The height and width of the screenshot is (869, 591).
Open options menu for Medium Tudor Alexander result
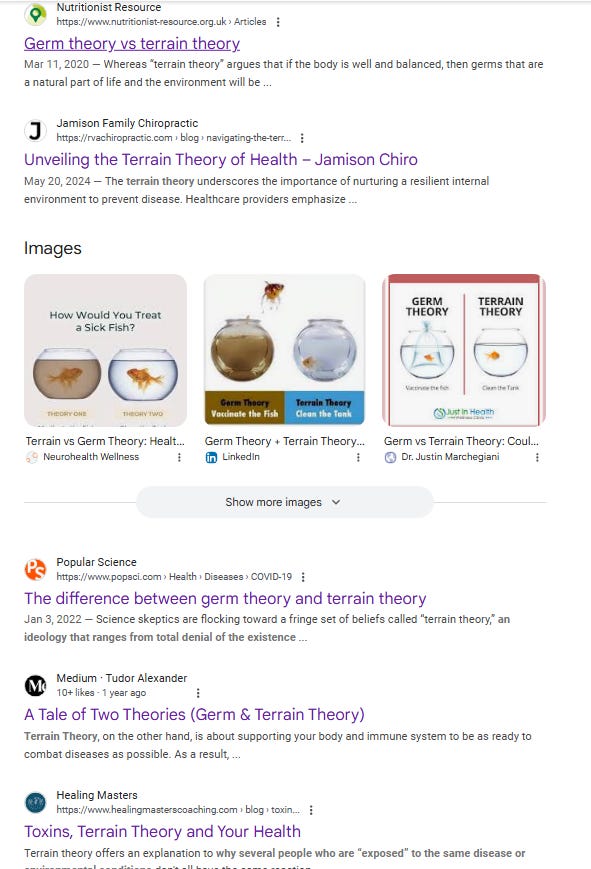198,693
